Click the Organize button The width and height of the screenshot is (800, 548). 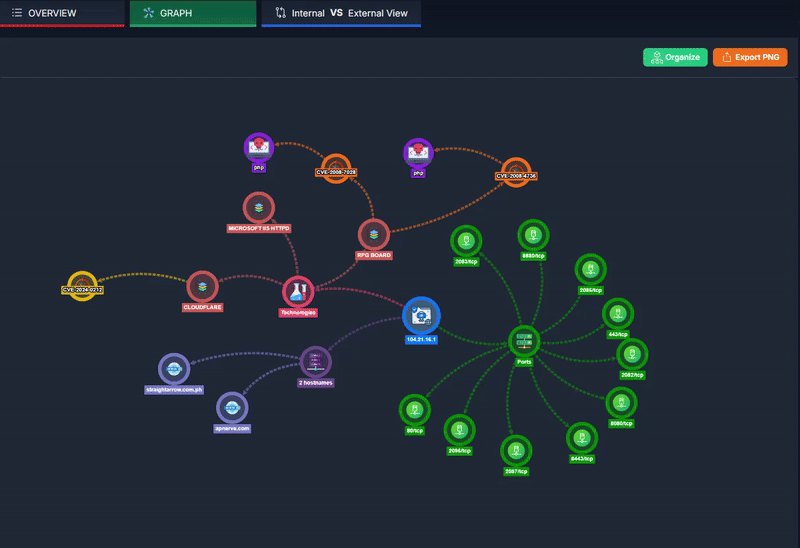tap(675, 57)
